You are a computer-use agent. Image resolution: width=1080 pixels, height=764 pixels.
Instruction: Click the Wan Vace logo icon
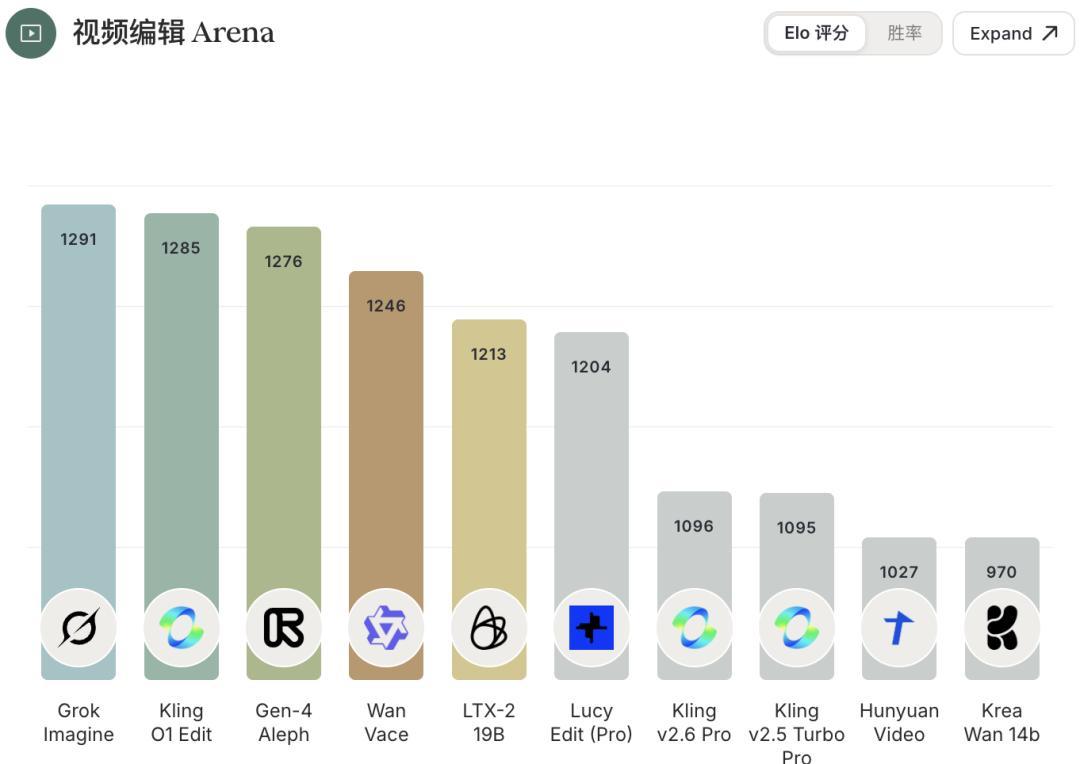click(x=386, y=627)
